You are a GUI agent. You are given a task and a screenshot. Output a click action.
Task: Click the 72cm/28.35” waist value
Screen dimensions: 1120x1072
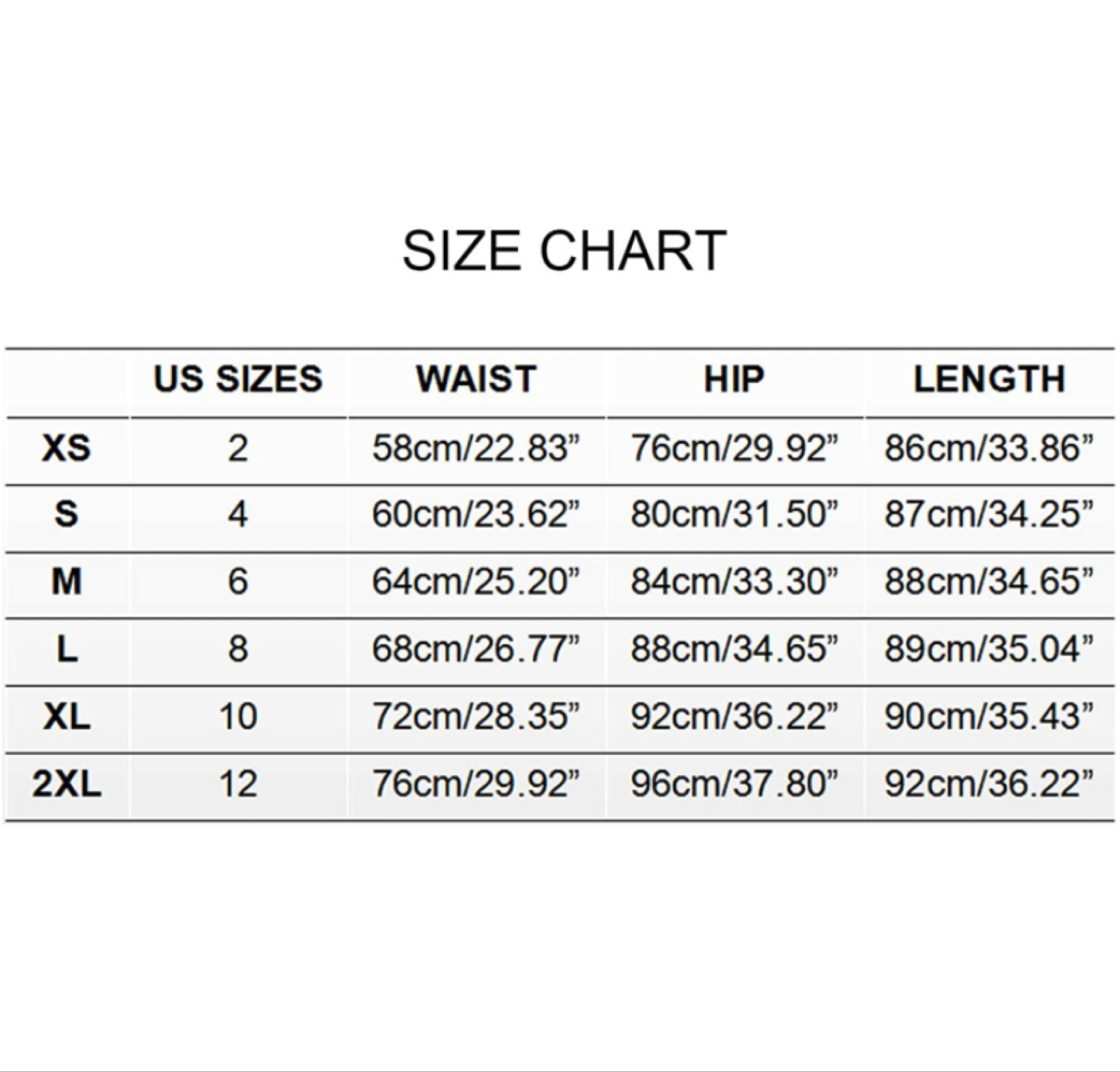(x=476, y=716)
